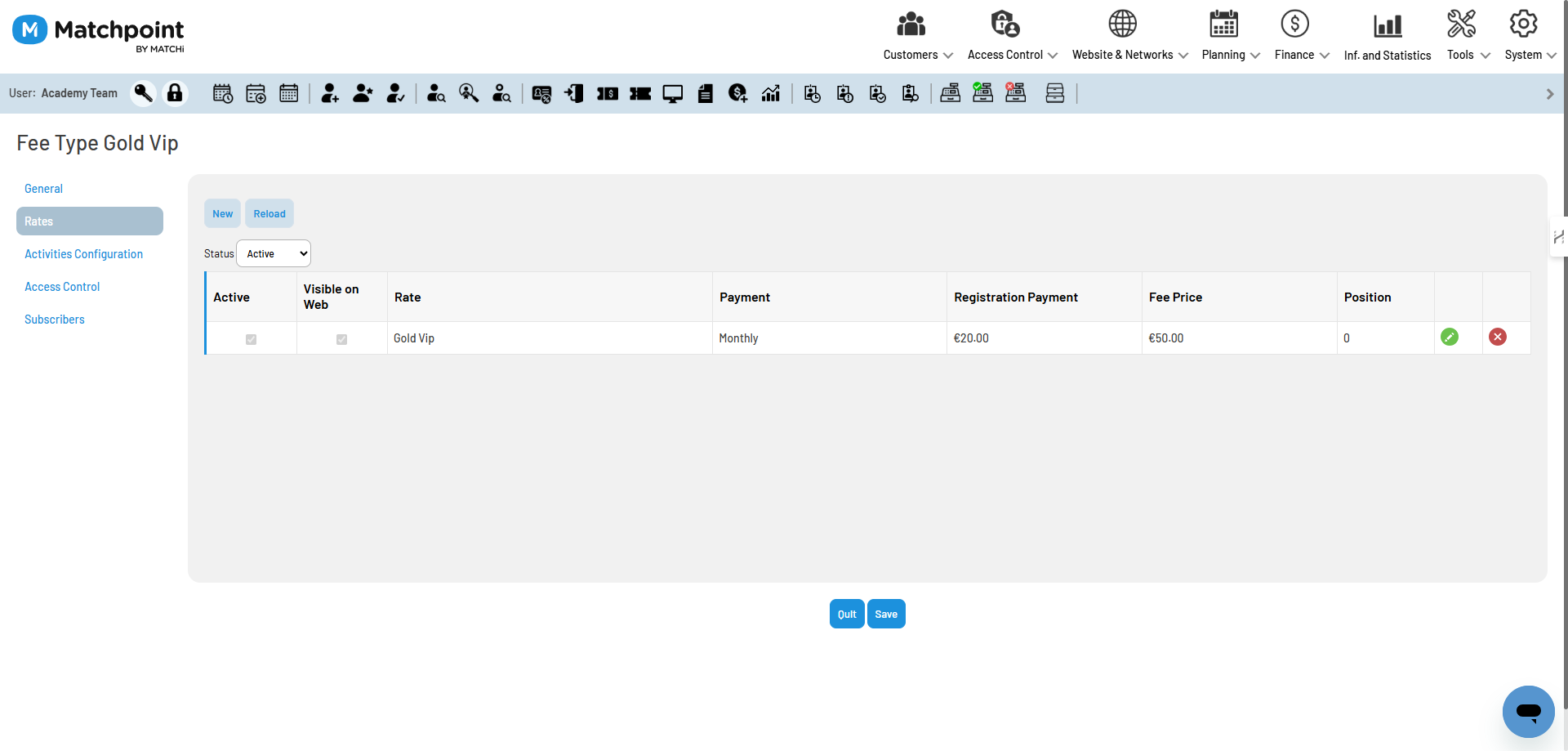Open the Activities Configuration tab
This screenshot has width=1568, height=751.
(x=83, y=253)
